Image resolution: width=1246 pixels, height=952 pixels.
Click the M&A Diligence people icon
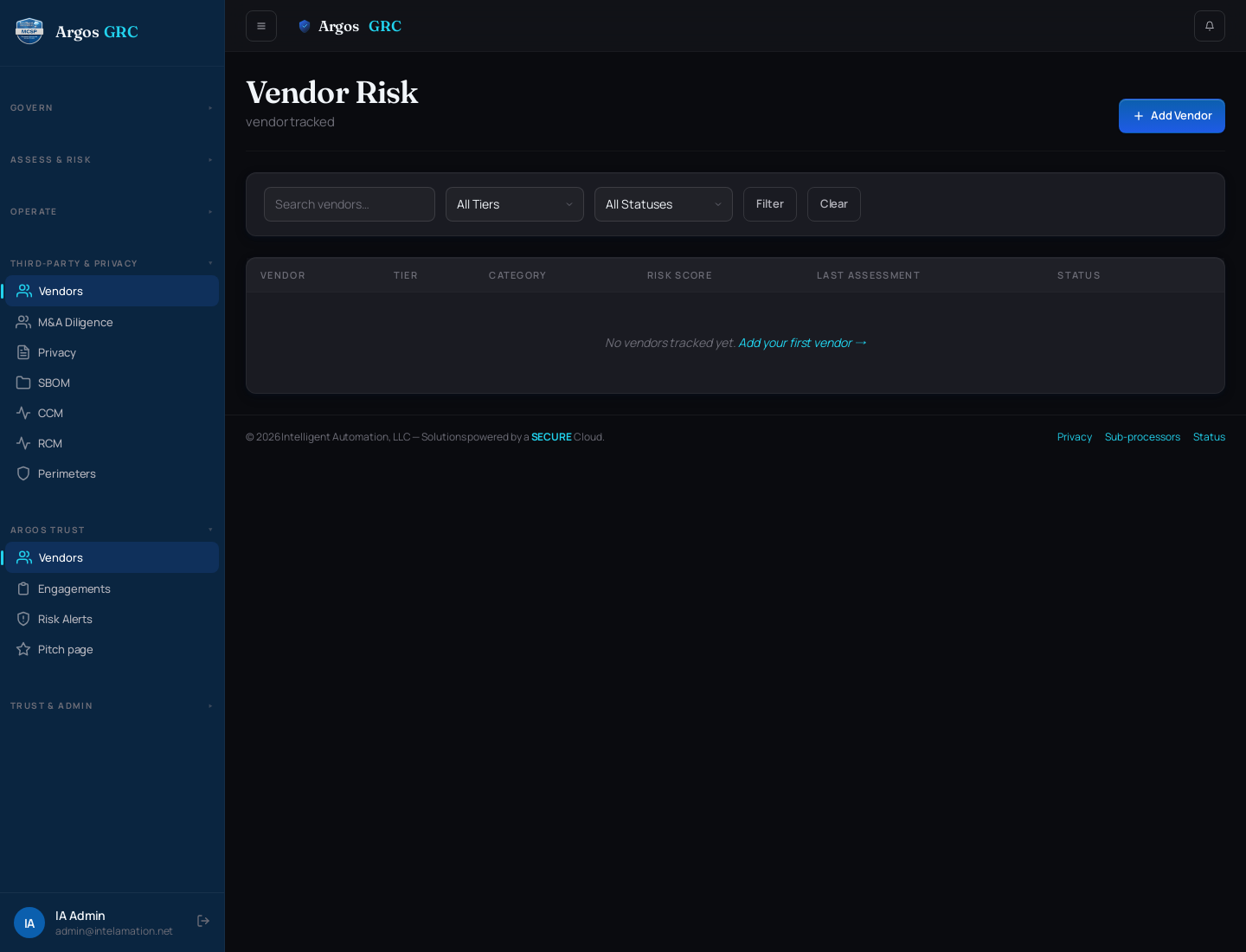click(23, 322)
